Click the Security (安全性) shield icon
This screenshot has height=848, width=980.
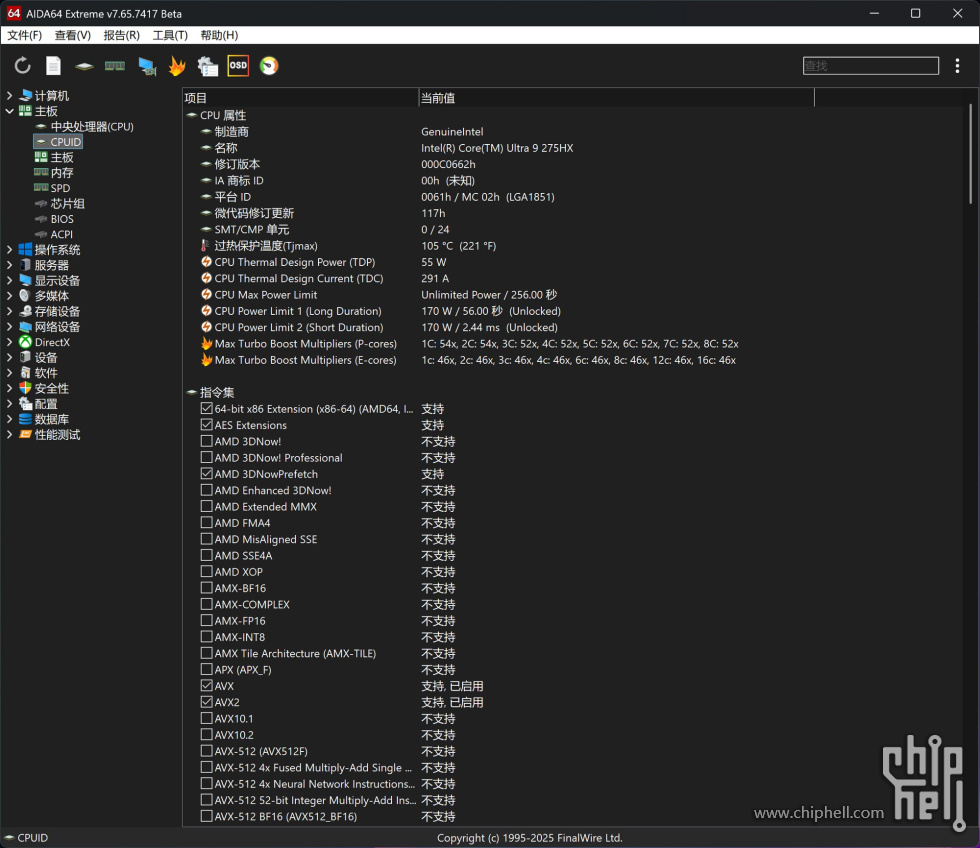tap(26, 388)
